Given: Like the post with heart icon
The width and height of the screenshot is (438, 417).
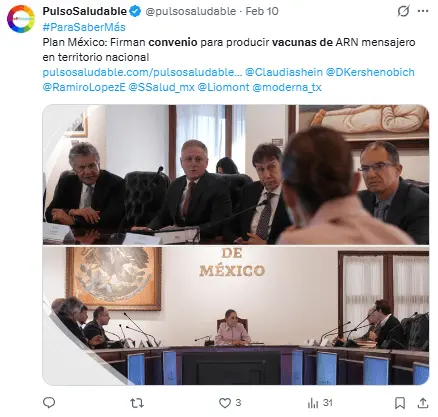Looking at the screenshot, I should (225, 403).
